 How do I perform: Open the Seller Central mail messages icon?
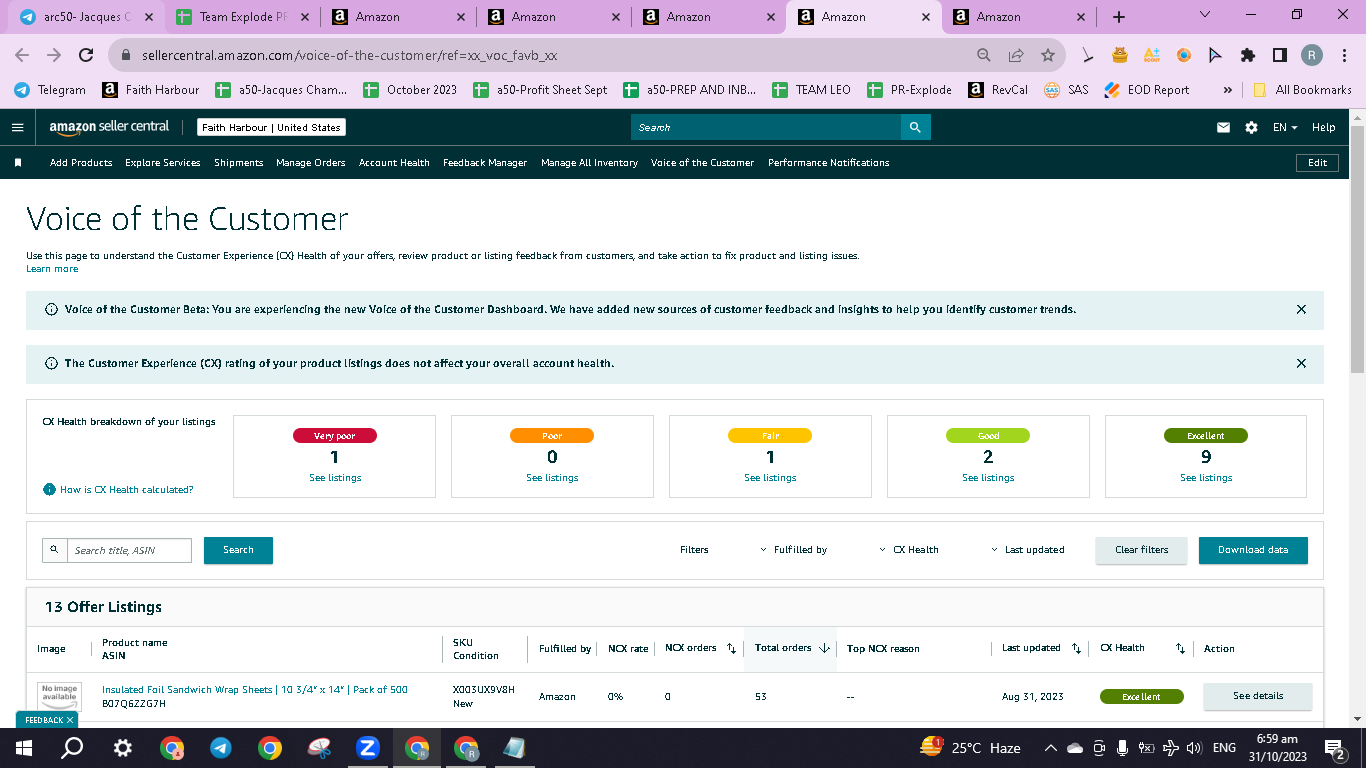(x=1223, y=127)
